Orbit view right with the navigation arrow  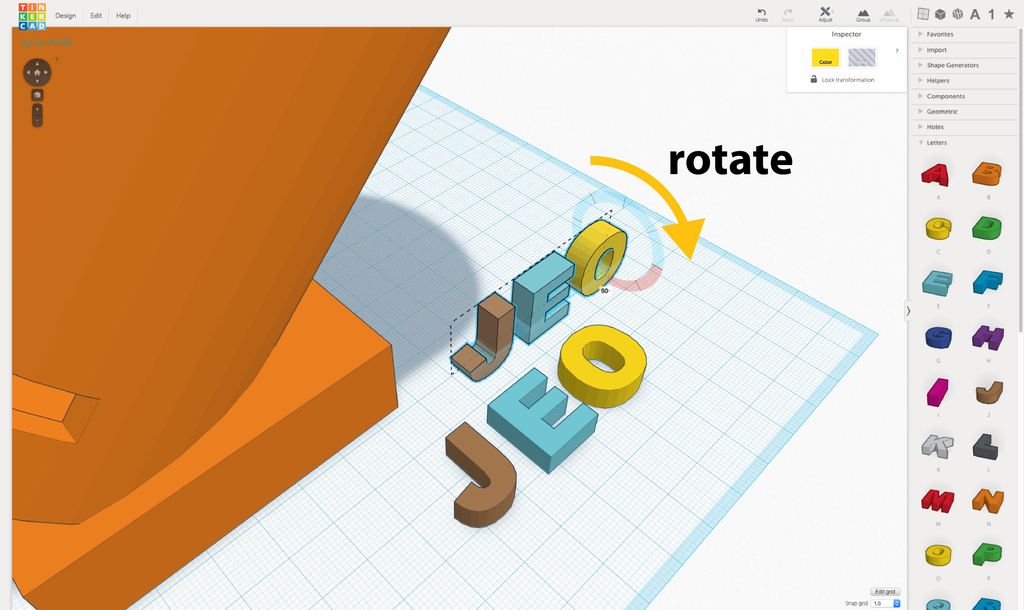click(46, 72)
